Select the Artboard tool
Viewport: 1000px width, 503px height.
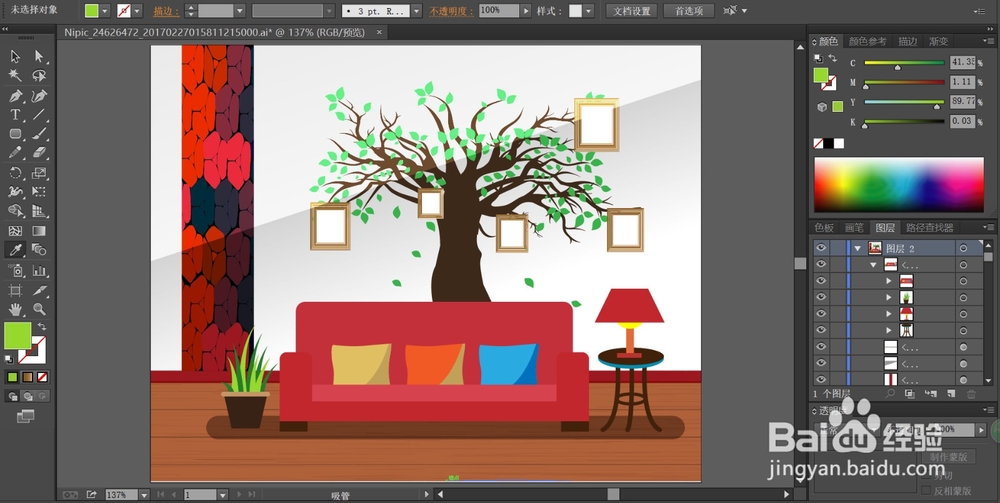click(x=15, y=291)
